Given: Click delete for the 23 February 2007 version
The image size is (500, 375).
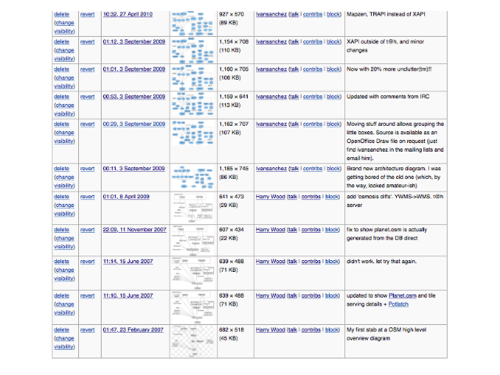Looking at the screenshot, I should pos(62,330).
